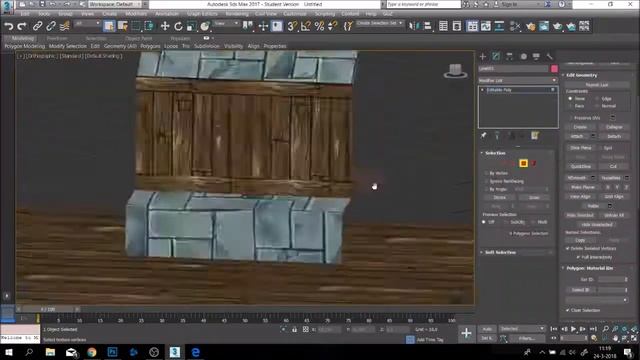This screenshot has height=360, width=640.
Task: Click the time slider handle
Action: coord(48,309)
